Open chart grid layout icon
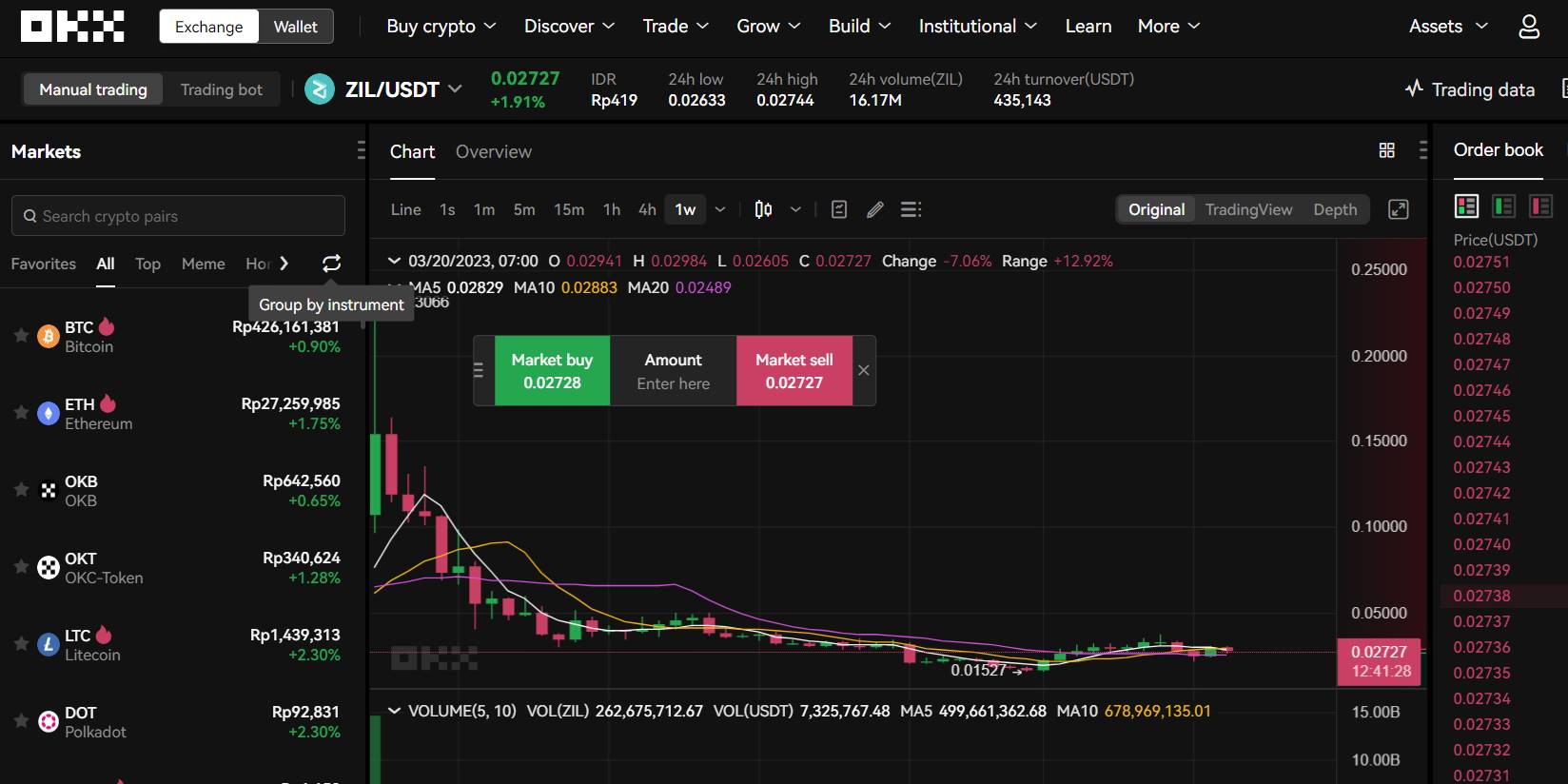Screen dimensions: 1568x784 (x=1387, y=150)
